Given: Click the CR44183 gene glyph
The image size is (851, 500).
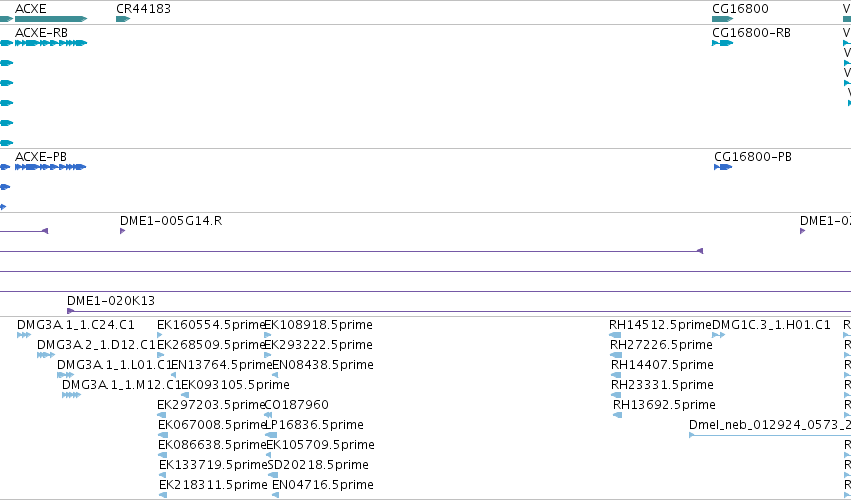Looking at the screenshot, I should click(123, 19).
